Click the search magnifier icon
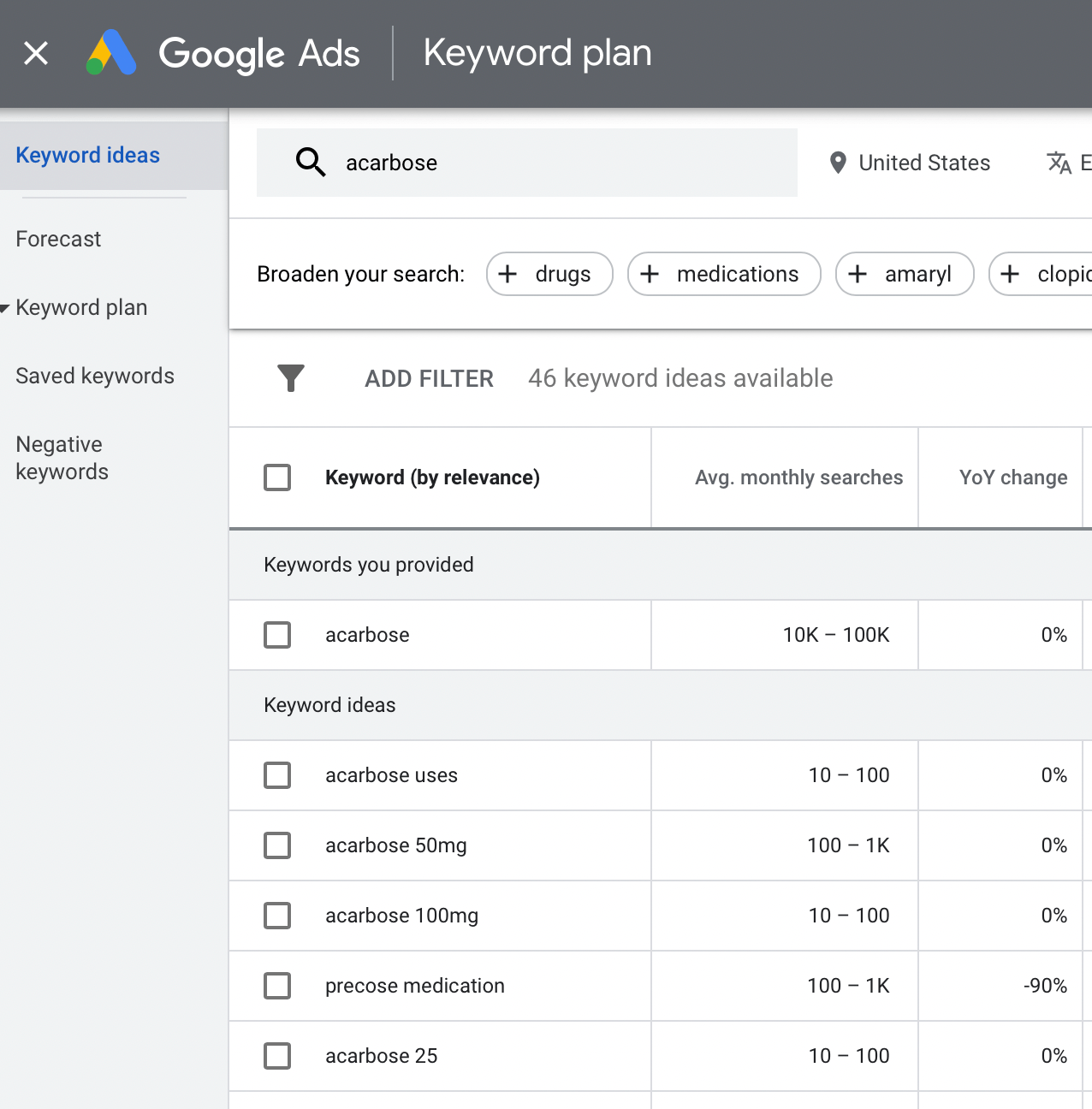The image size is (1092, 1109). coord(311,162)
